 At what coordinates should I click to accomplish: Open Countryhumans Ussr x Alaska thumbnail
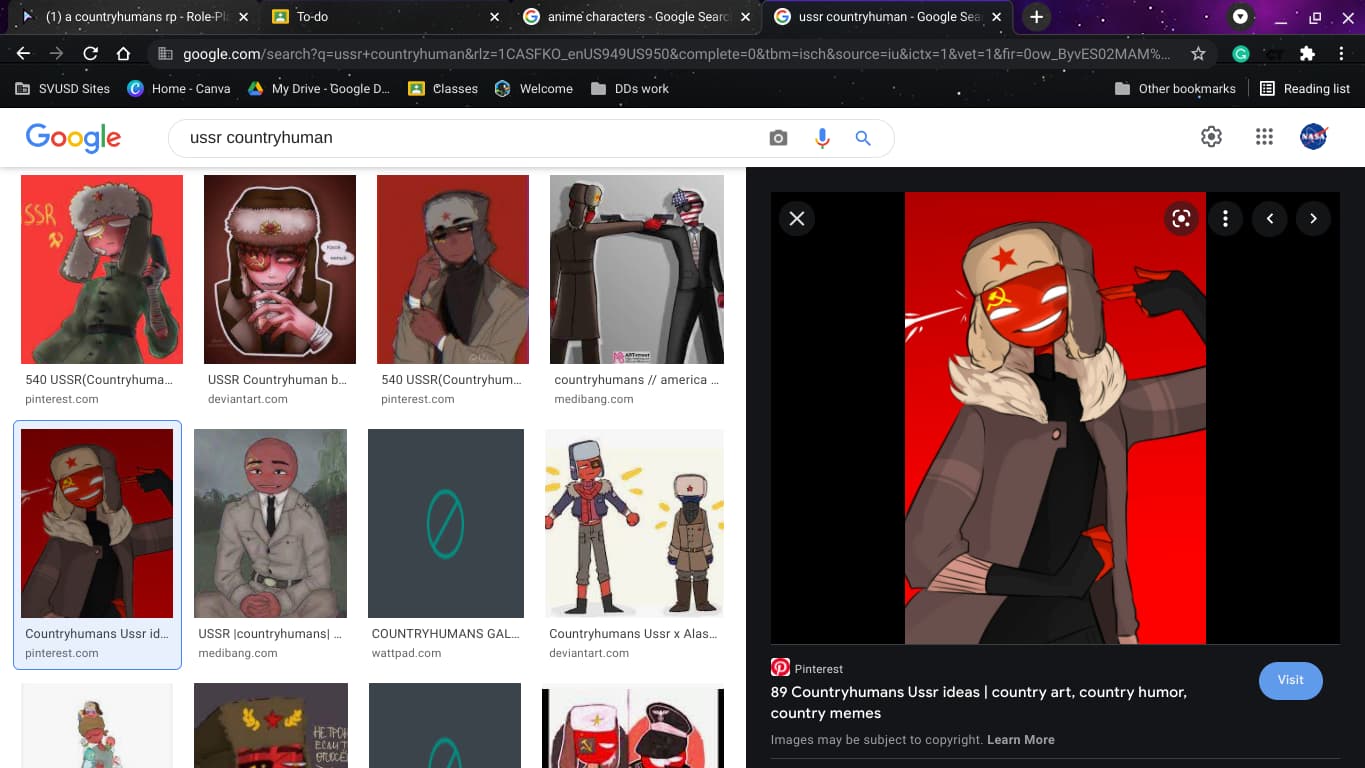[634, 524]
